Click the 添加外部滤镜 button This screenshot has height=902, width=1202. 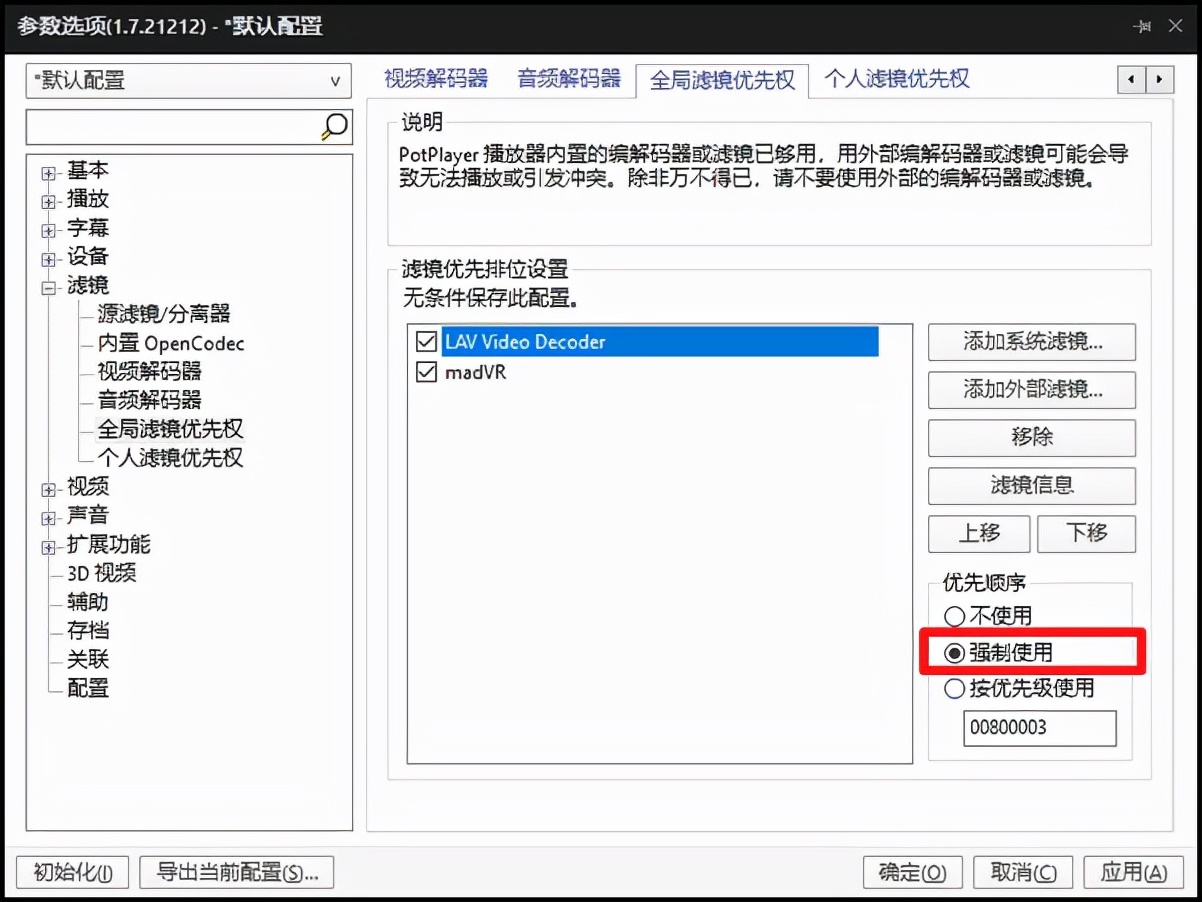tap(1031, 390)
